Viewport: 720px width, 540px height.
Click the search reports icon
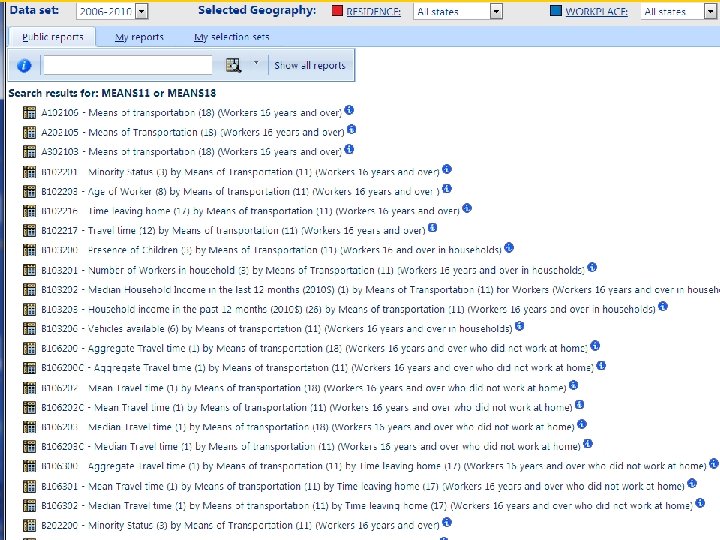234,65
